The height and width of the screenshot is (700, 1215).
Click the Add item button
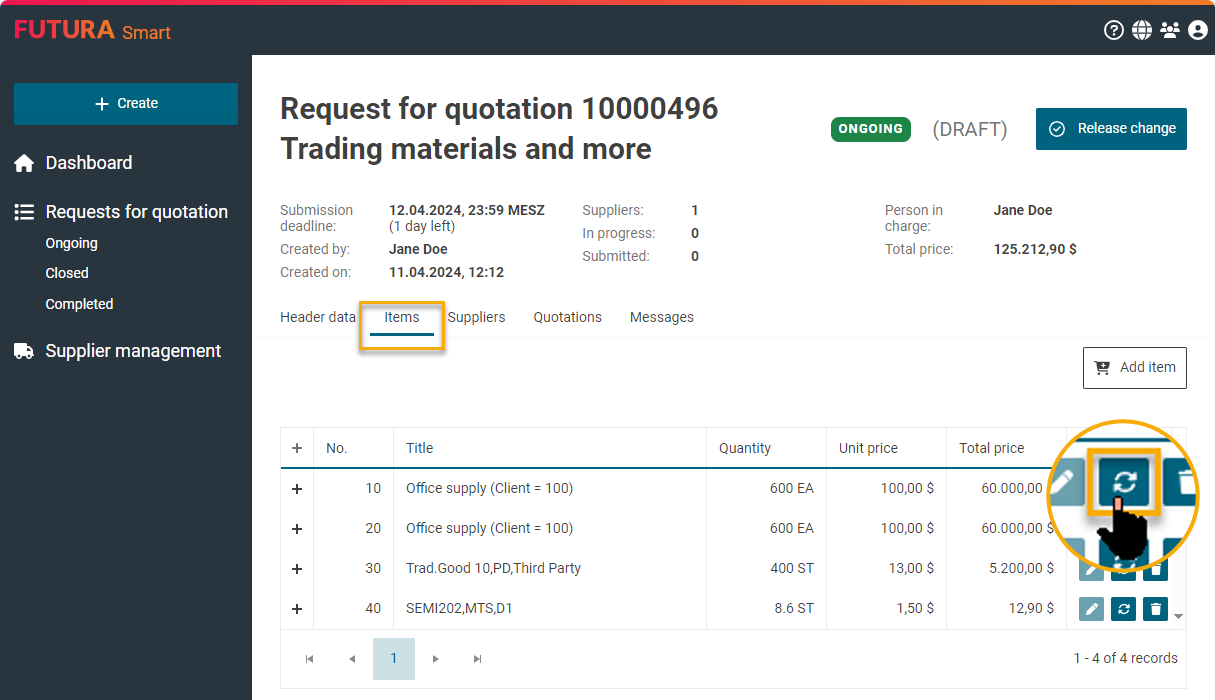pyautogui.click(x=1134, y=367)
